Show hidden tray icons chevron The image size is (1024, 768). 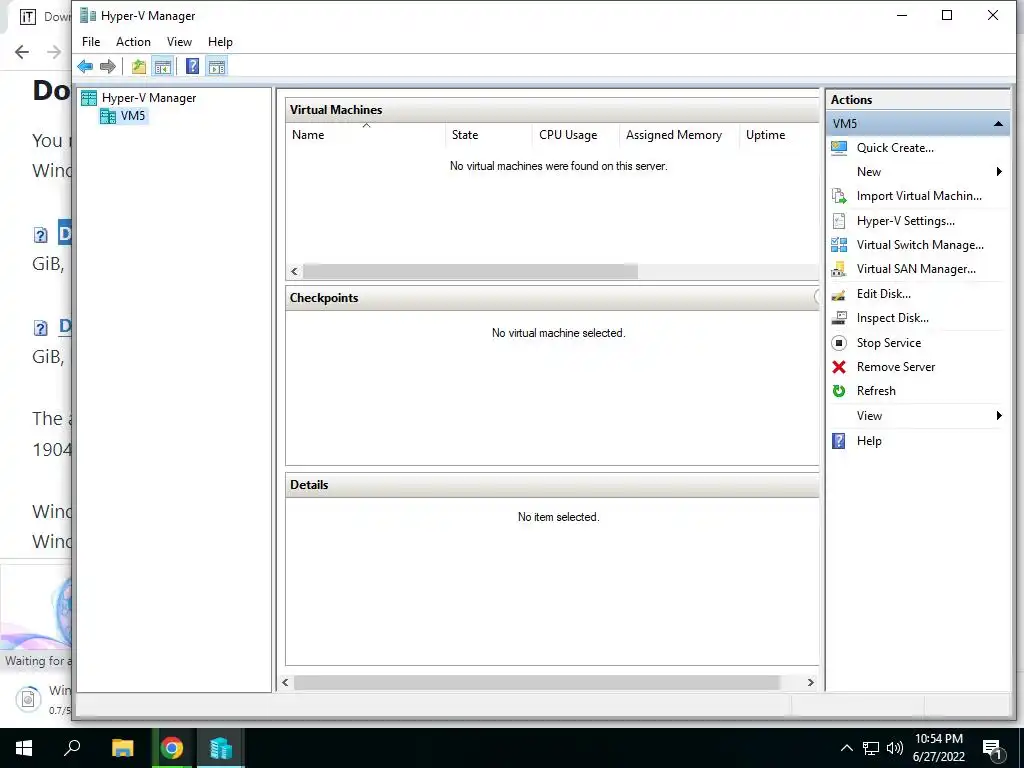846,748
